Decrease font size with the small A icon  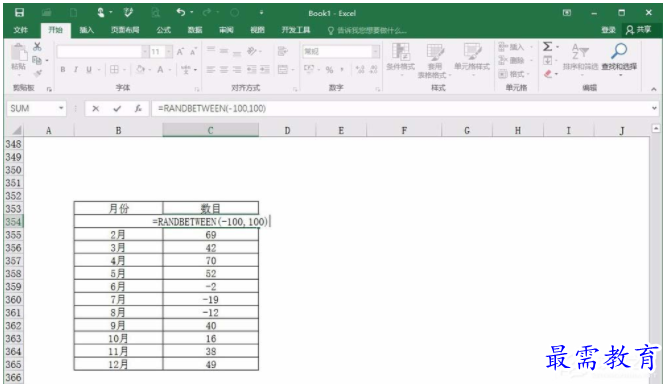coord(193,51)
